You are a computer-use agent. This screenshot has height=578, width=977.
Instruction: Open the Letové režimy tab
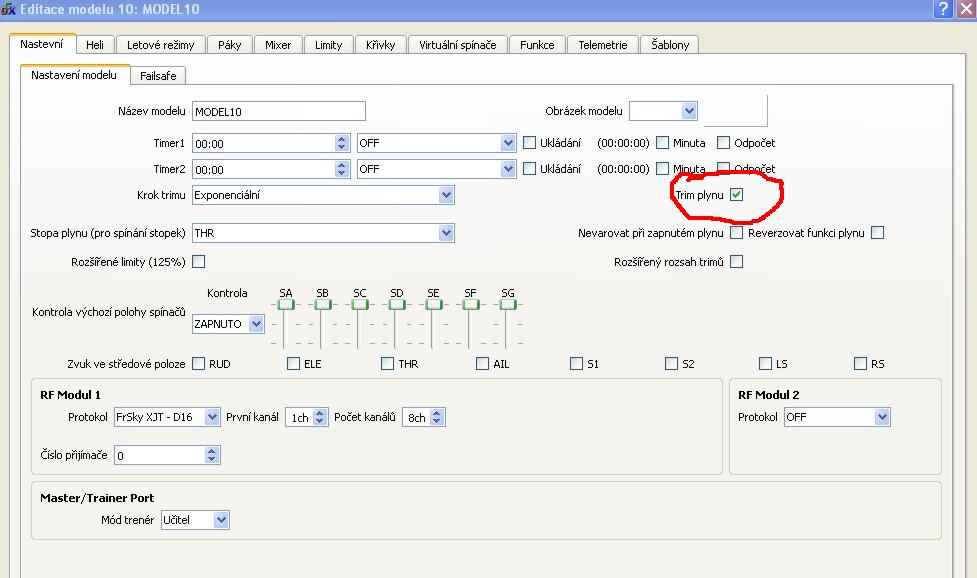click(x=161, y=45)
